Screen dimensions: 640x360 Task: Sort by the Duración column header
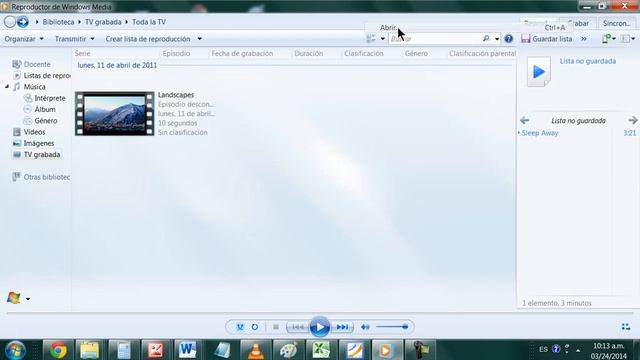pos(309,53)
